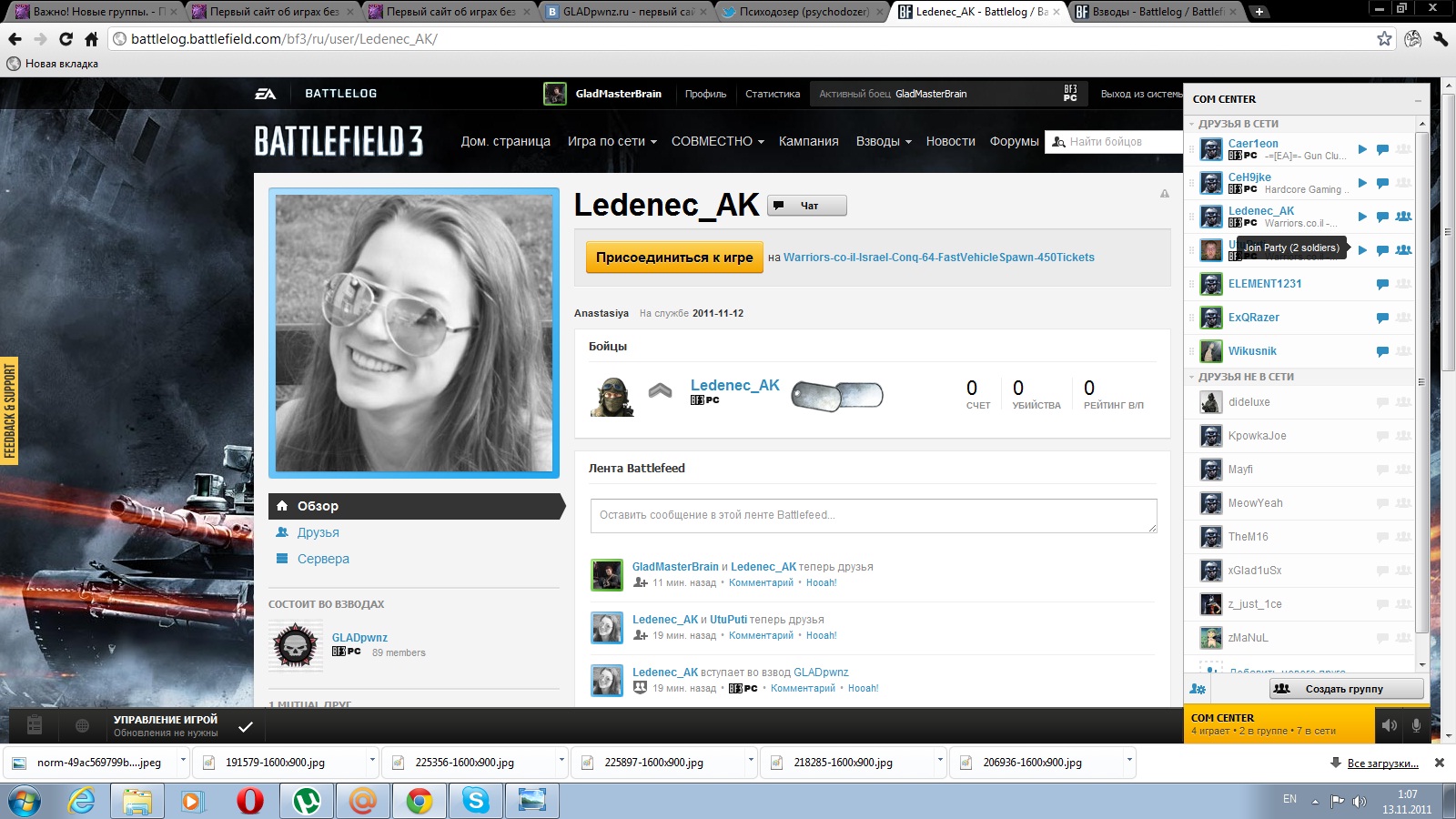Image resolution: width=1456 pixels, height=819 pixels.
Task: Click the 'Присоединиться к игре' button
Action: 673,258
